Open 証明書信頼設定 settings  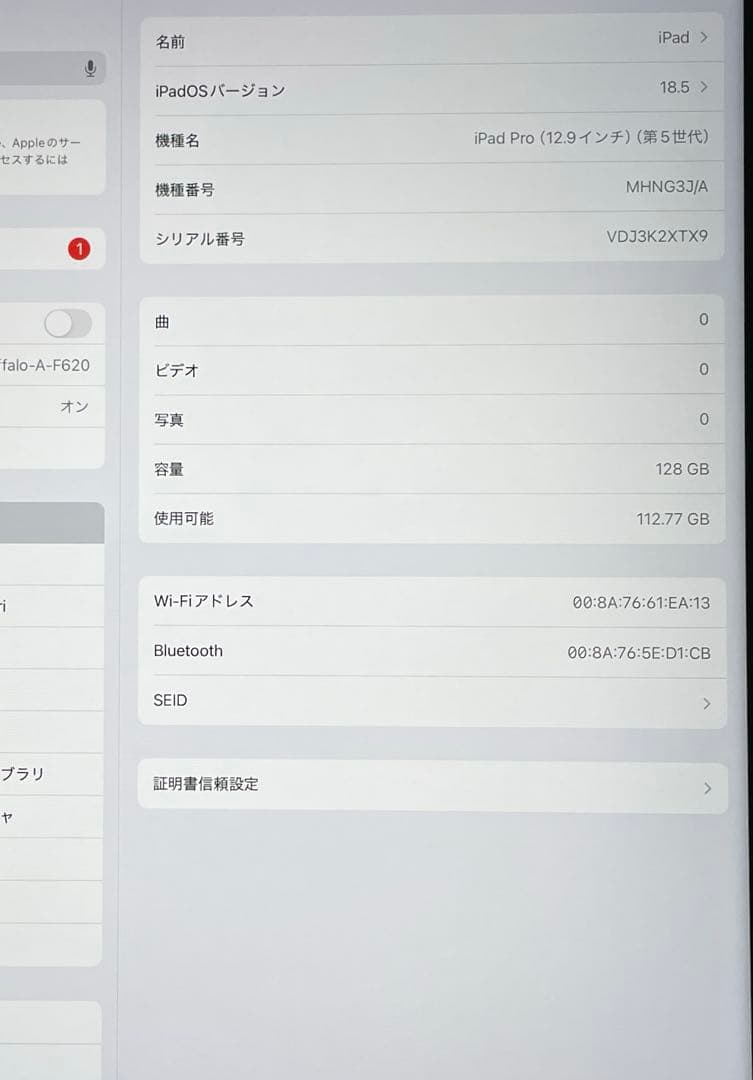433,786
